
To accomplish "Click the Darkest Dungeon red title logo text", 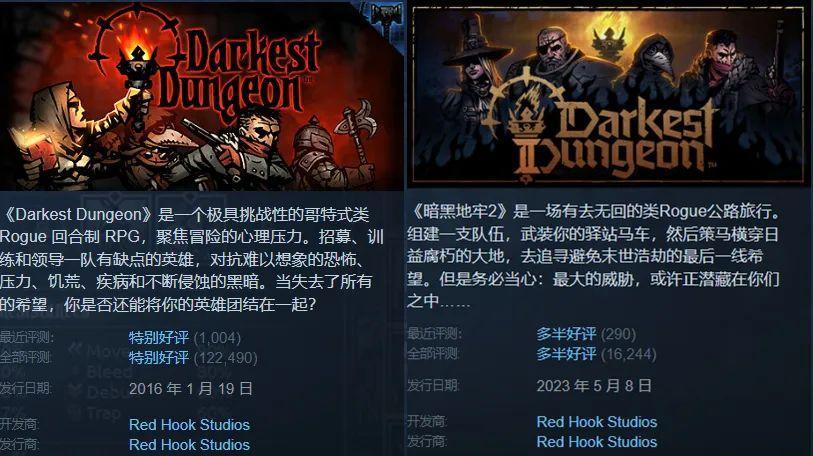I will pos(241,75).
